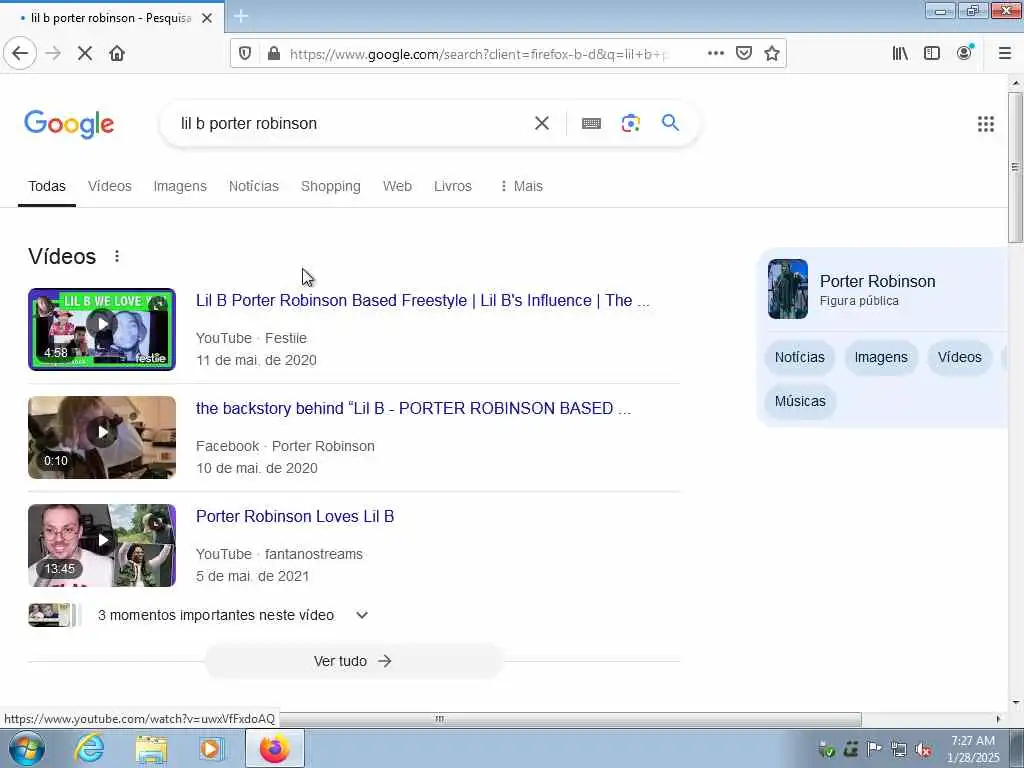The image size is (1024, 768).
Task: Open File Explorer from taskbar
Action: click(x=152, y=748)
